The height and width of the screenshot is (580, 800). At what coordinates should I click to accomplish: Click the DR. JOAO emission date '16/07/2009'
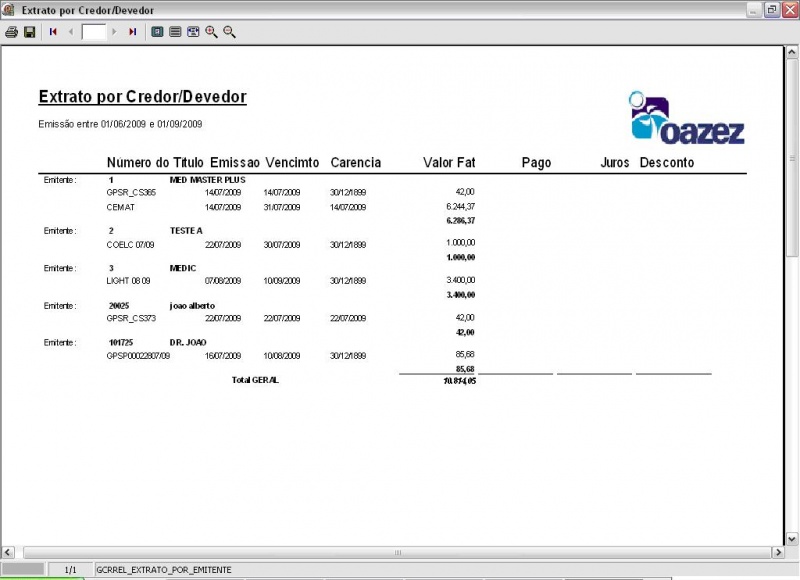[223, 356]
